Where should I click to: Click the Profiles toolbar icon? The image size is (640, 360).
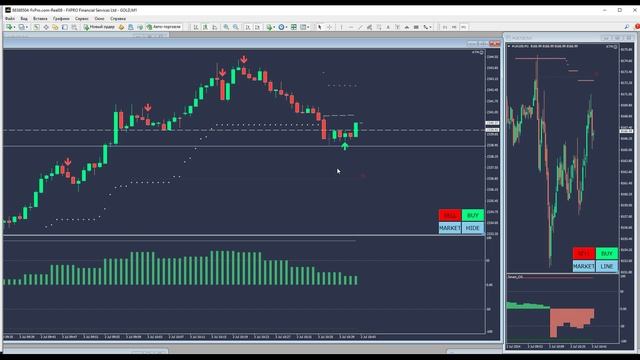21,27
